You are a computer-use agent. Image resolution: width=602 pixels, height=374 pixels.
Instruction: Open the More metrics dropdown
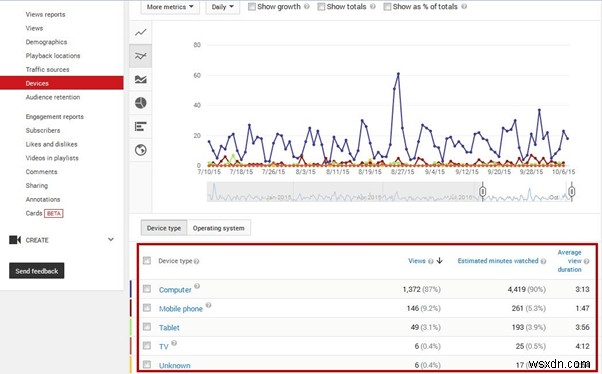coord(170,7)
